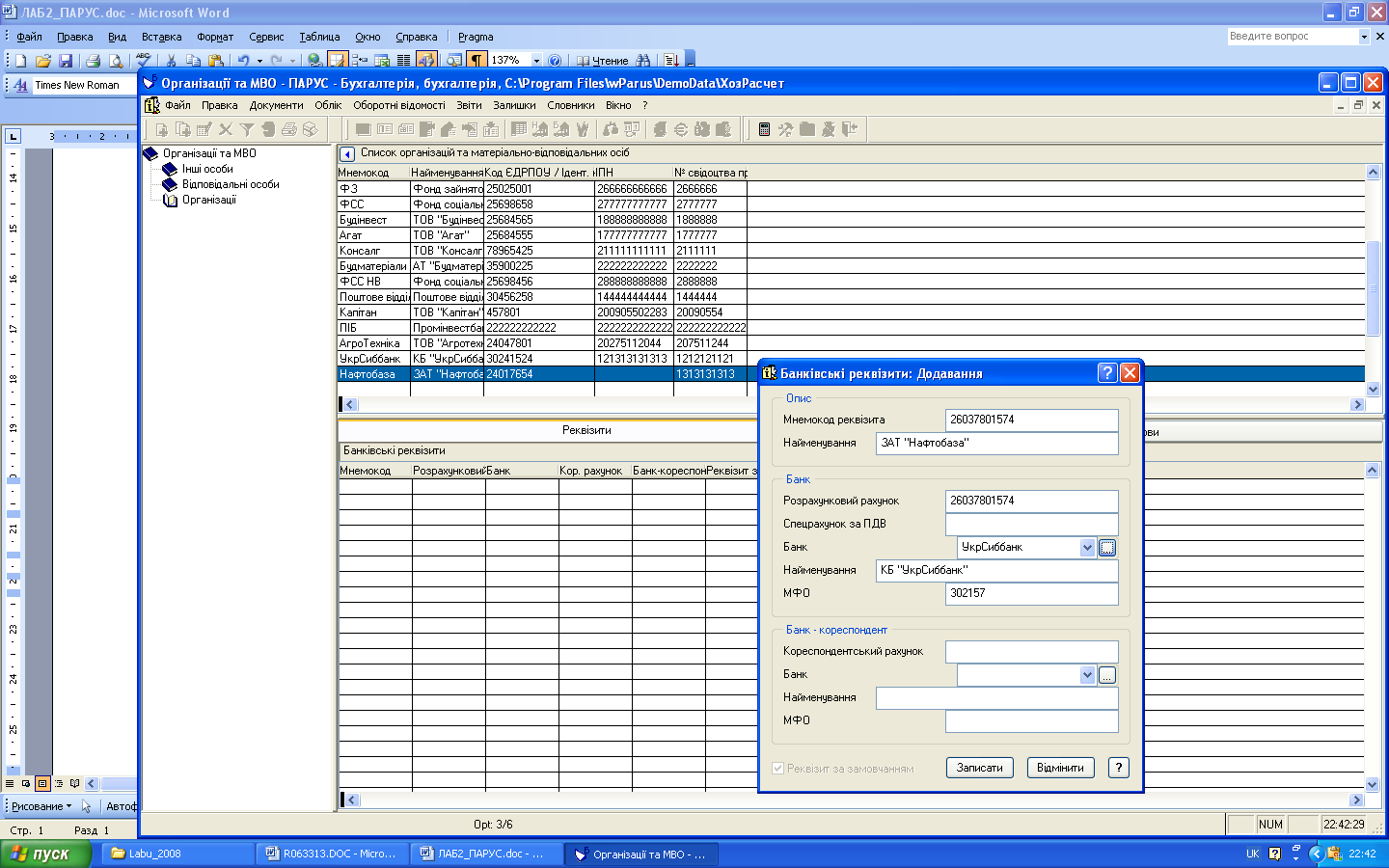Click the '...' browse button next to УкрСиббанк

click(1107, 547)
